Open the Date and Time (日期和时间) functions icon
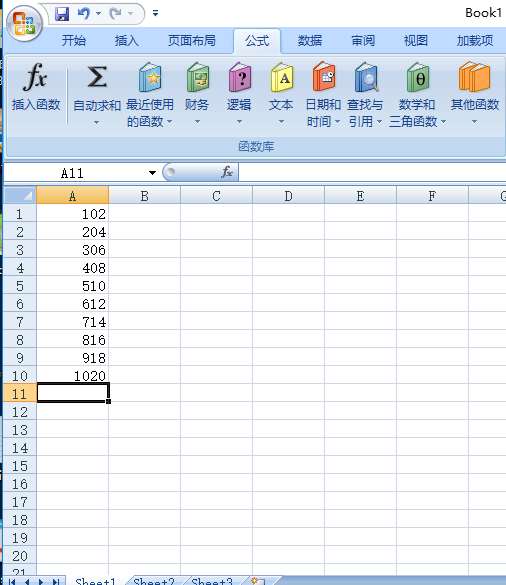This screenshot has width=506, height=585. pos(324,77)
